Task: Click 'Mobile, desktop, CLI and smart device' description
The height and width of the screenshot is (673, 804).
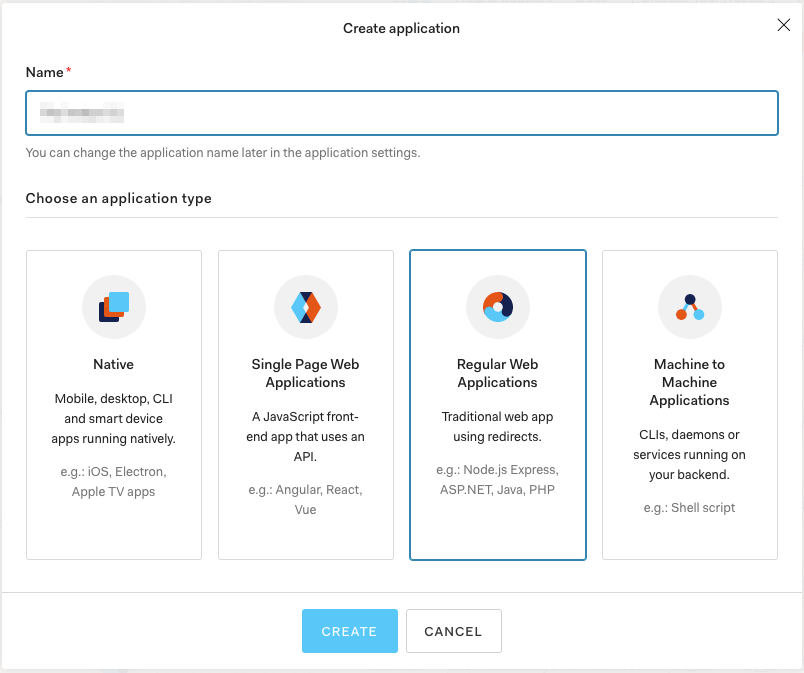Action: coord(114,418)
